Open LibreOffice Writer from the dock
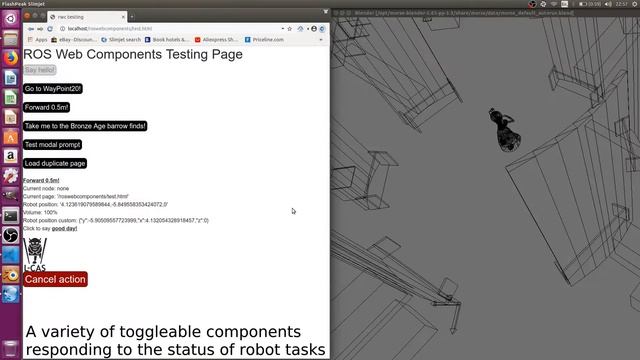 tap(11, 78)
